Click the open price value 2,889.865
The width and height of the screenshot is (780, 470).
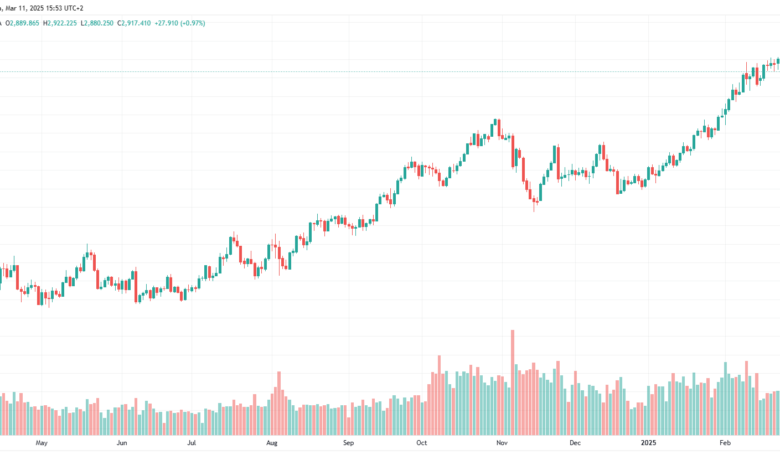(x=24, y=23)
